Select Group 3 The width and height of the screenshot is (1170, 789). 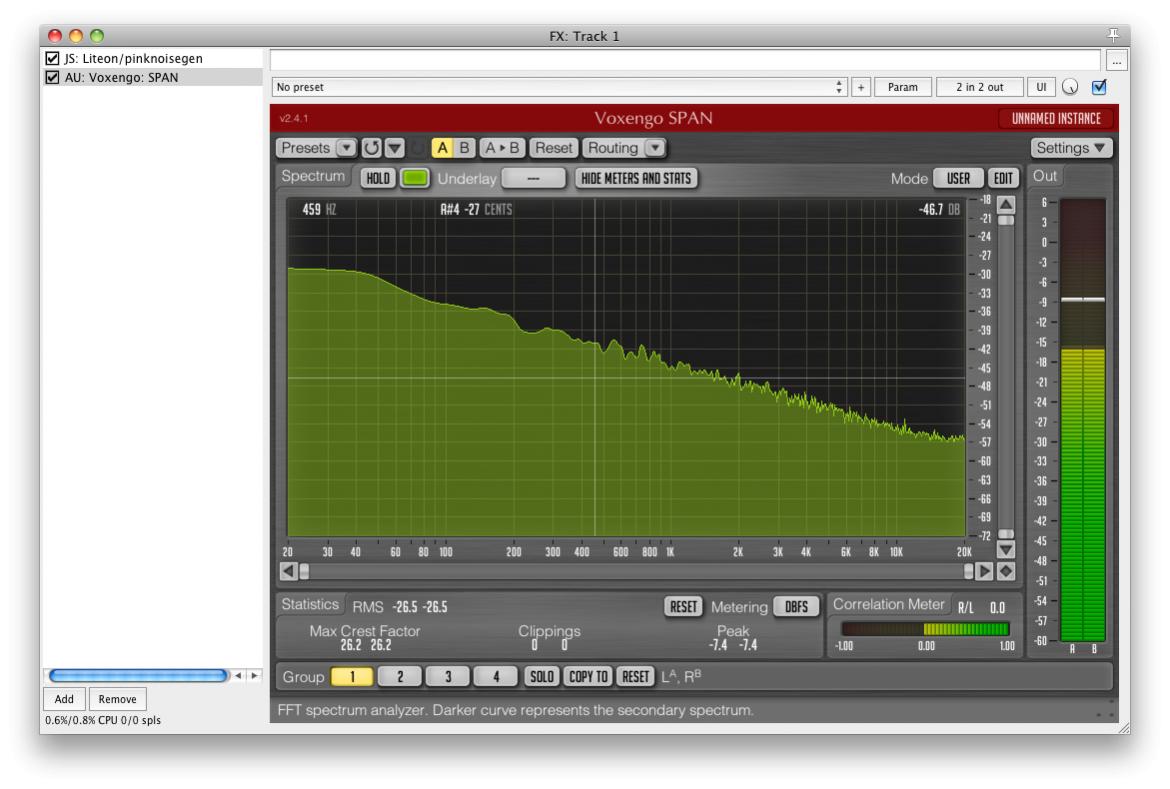[x=448, y=676]
